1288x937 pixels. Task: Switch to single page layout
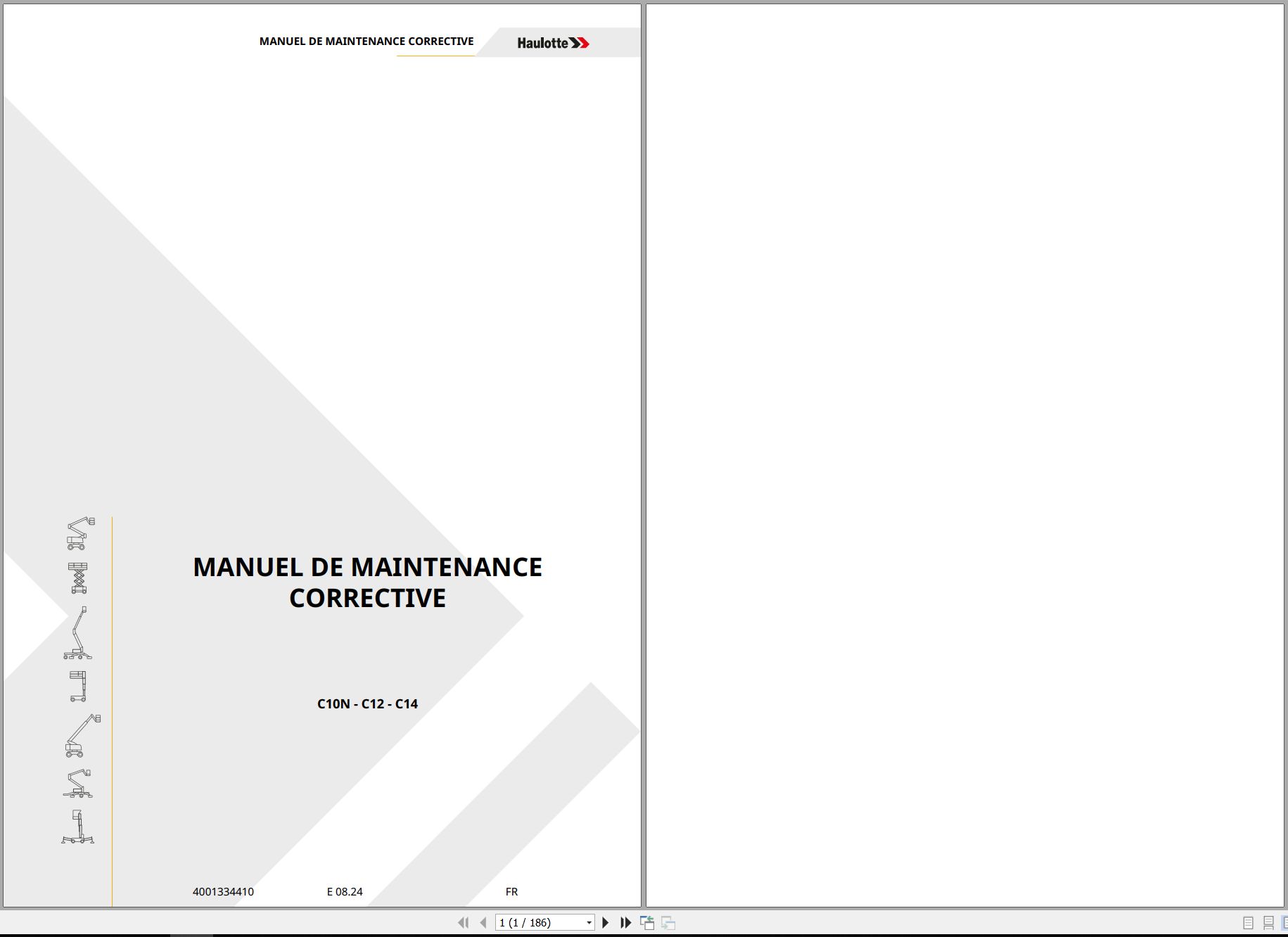click(1248, 923)
